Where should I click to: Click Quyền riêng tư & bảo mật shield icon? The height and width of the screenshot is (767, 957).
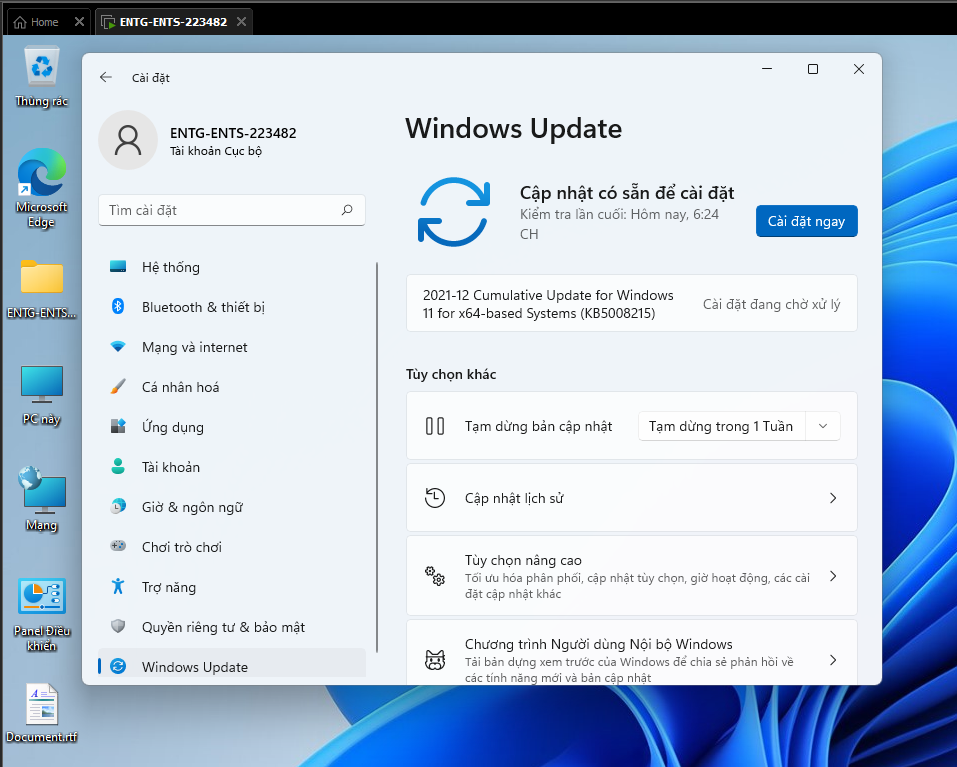click(x=118, y=626)
